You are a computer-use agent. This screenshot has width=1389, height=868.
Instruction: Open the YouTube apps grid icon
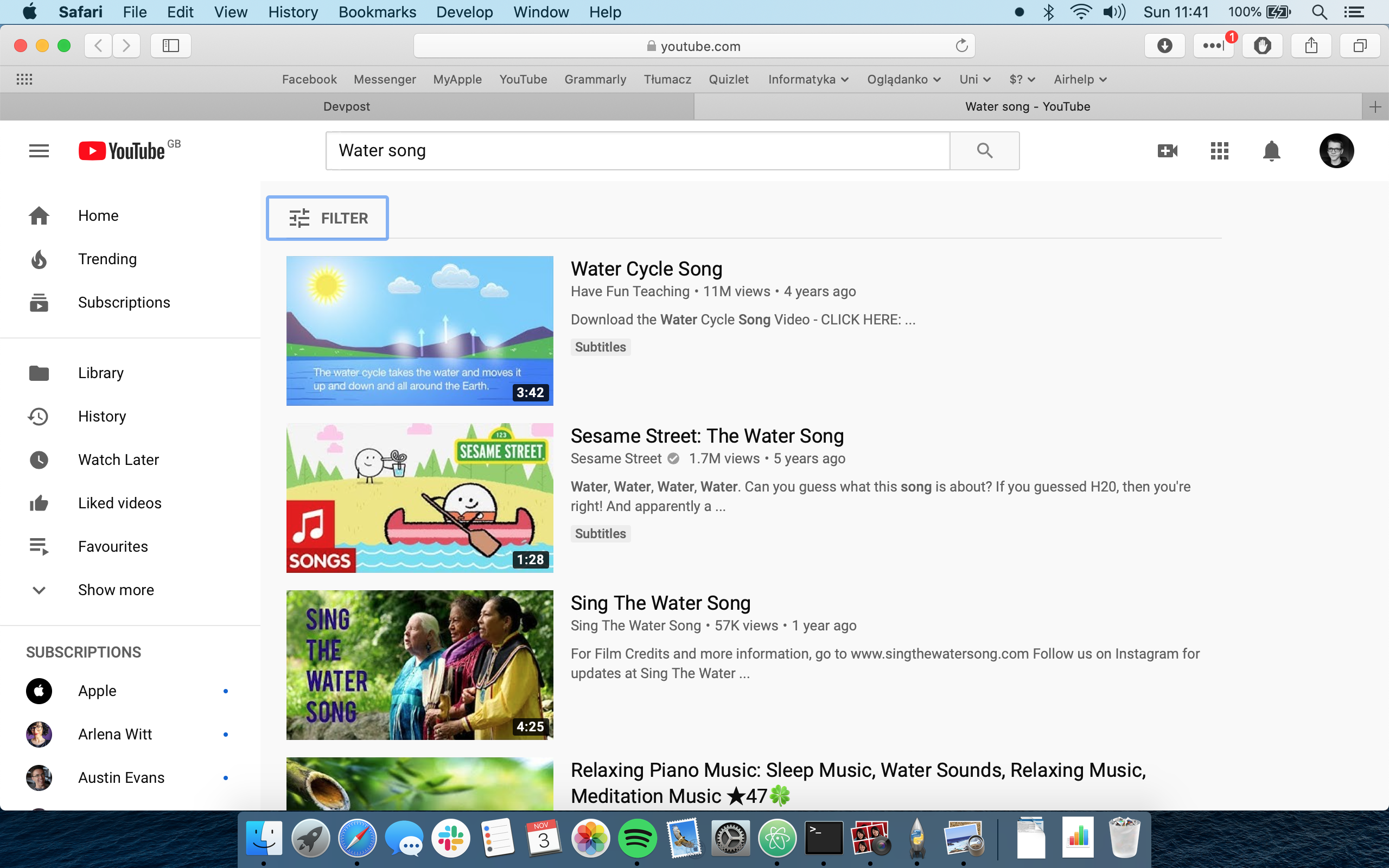click(x=1219, y=151)
